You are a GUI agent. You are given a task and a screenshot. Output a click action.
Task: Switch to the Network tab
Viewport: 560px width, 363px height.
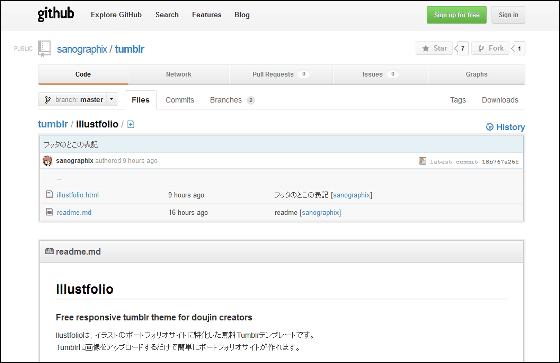pos(179,74)
